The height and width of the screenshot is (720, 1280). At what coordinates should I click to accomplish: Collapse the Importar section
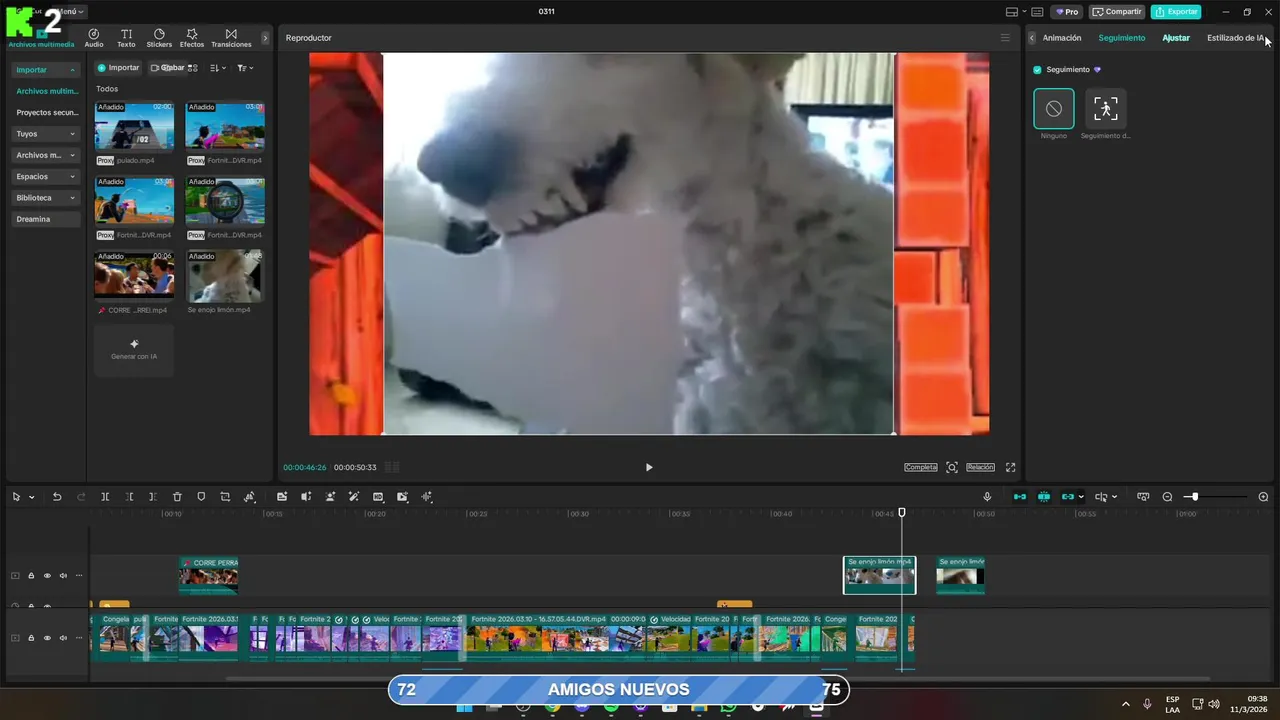72,70
